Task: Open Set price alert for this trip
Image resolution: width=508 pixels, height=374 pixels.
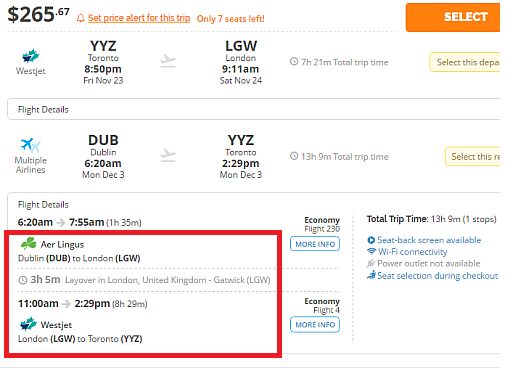Action: tap(139, 18)
